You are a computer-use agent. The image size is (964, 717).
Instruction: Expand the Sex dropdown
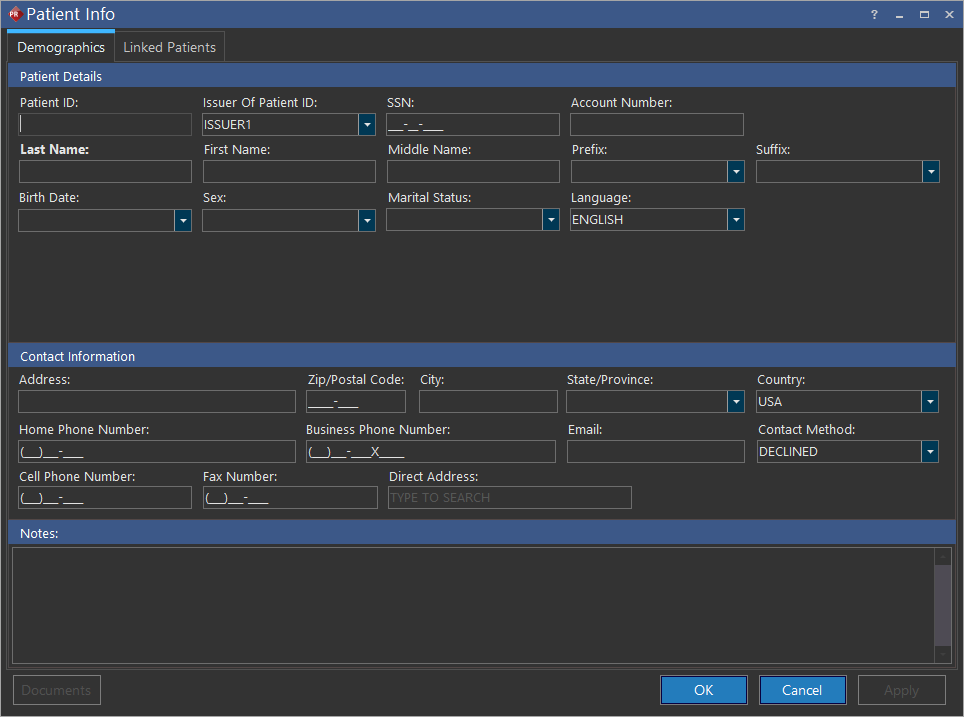point(367,220)
